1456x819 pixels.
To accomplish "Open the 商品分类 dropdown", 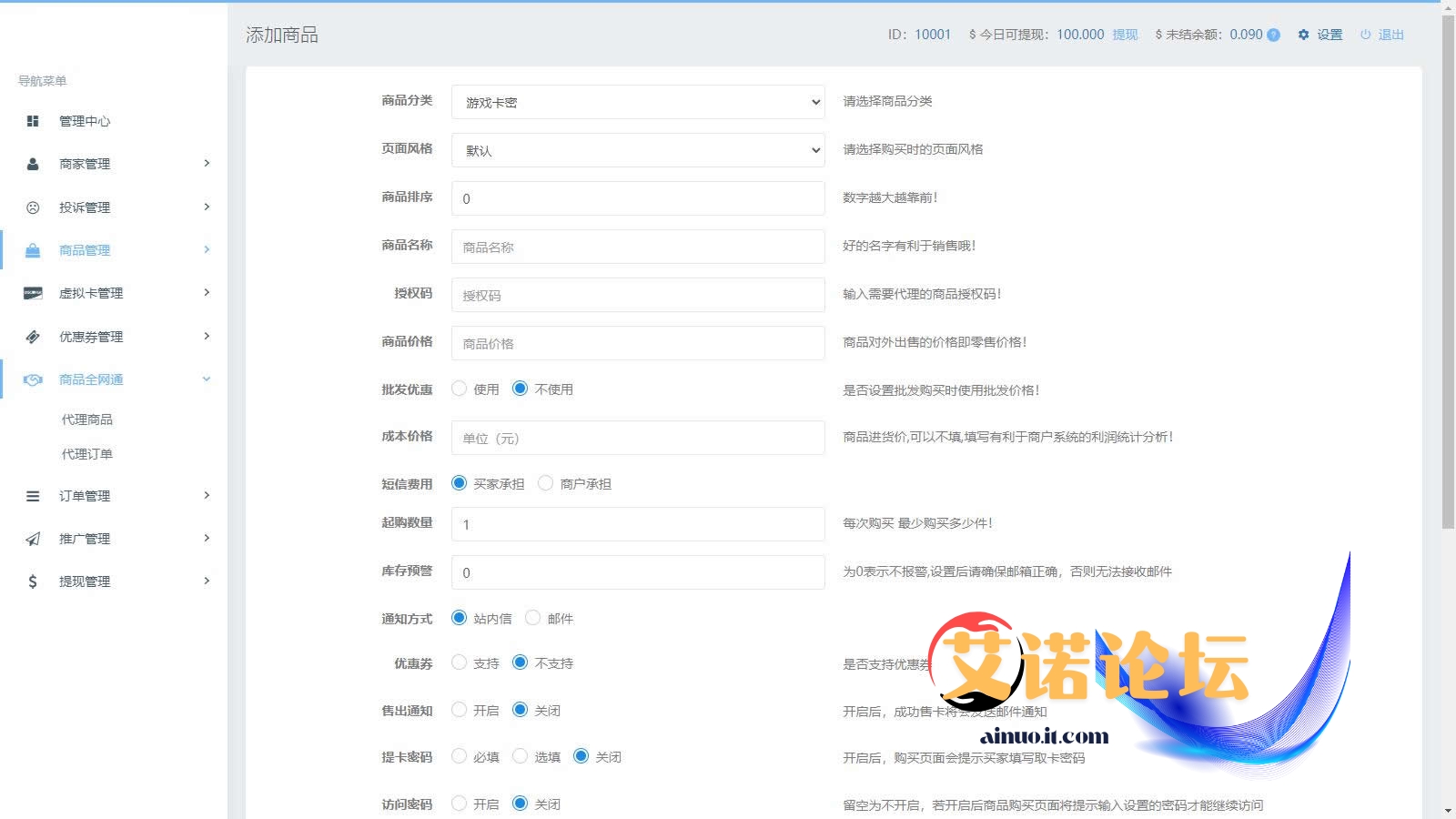I will click(637, 102).
